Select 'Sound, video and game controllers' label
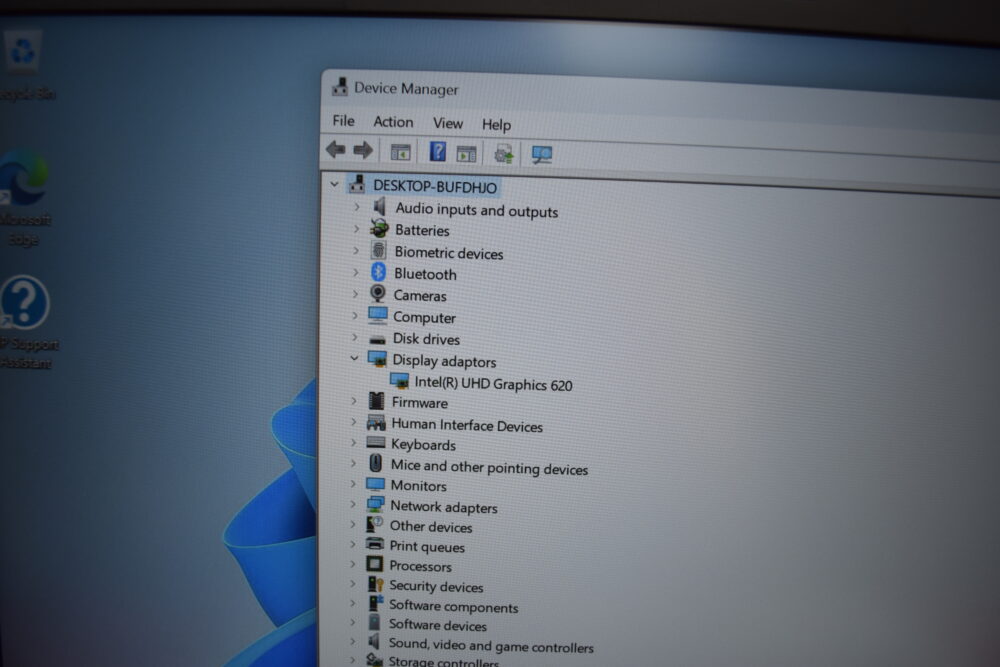 coord(490,645)
